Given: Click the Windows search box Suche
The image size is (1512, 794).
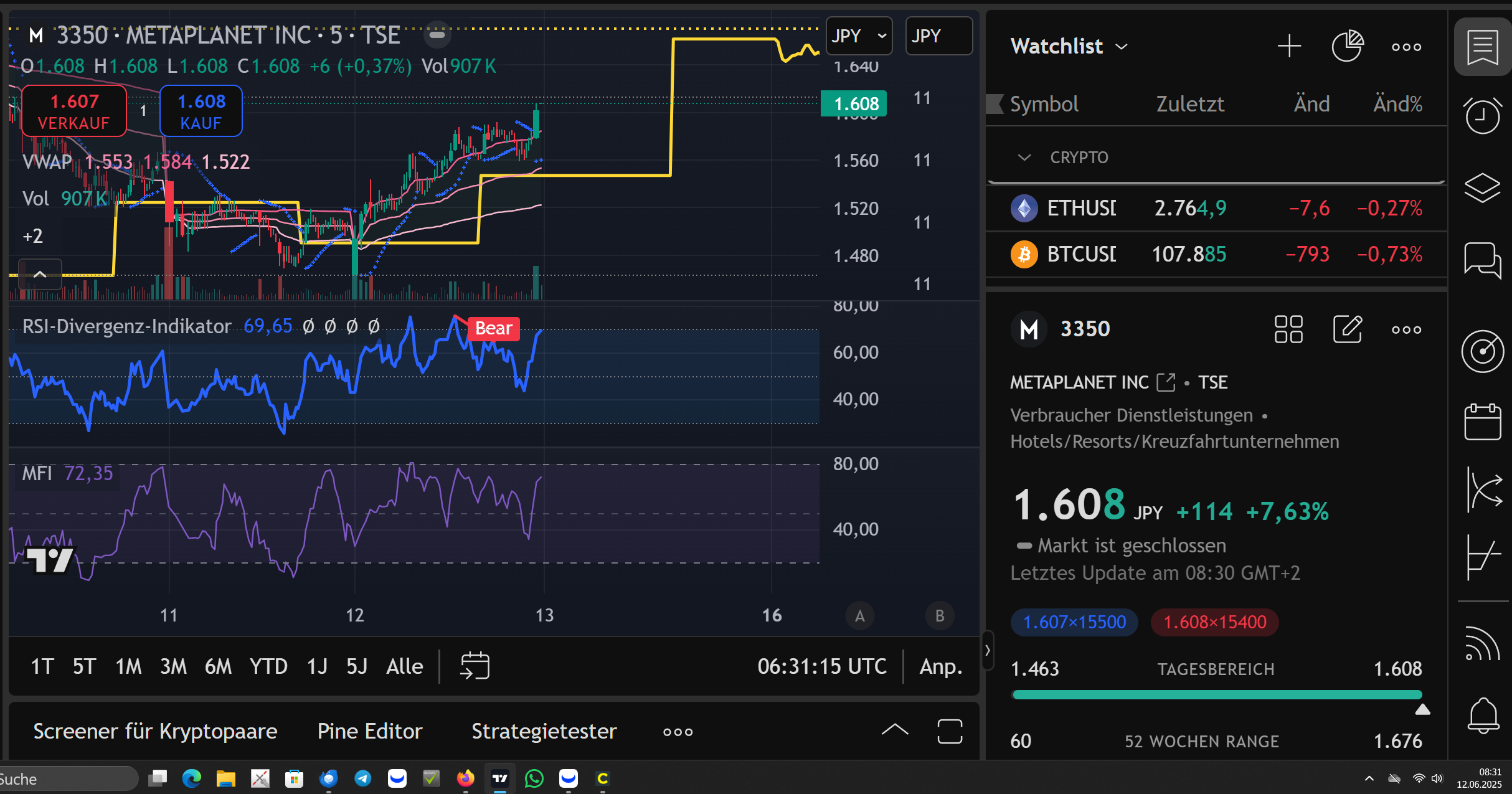Looking at the screenshot, I should point(67,778).
